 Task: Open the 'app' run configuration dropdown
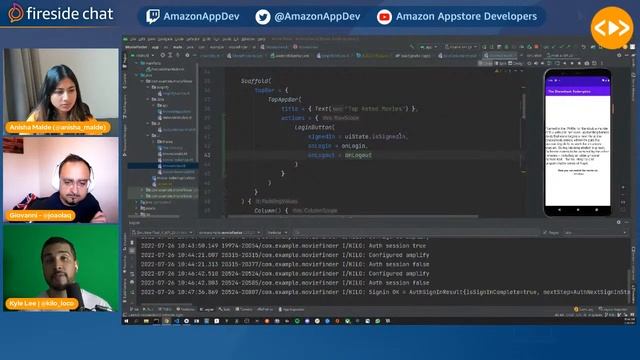(x=429, y=47)
